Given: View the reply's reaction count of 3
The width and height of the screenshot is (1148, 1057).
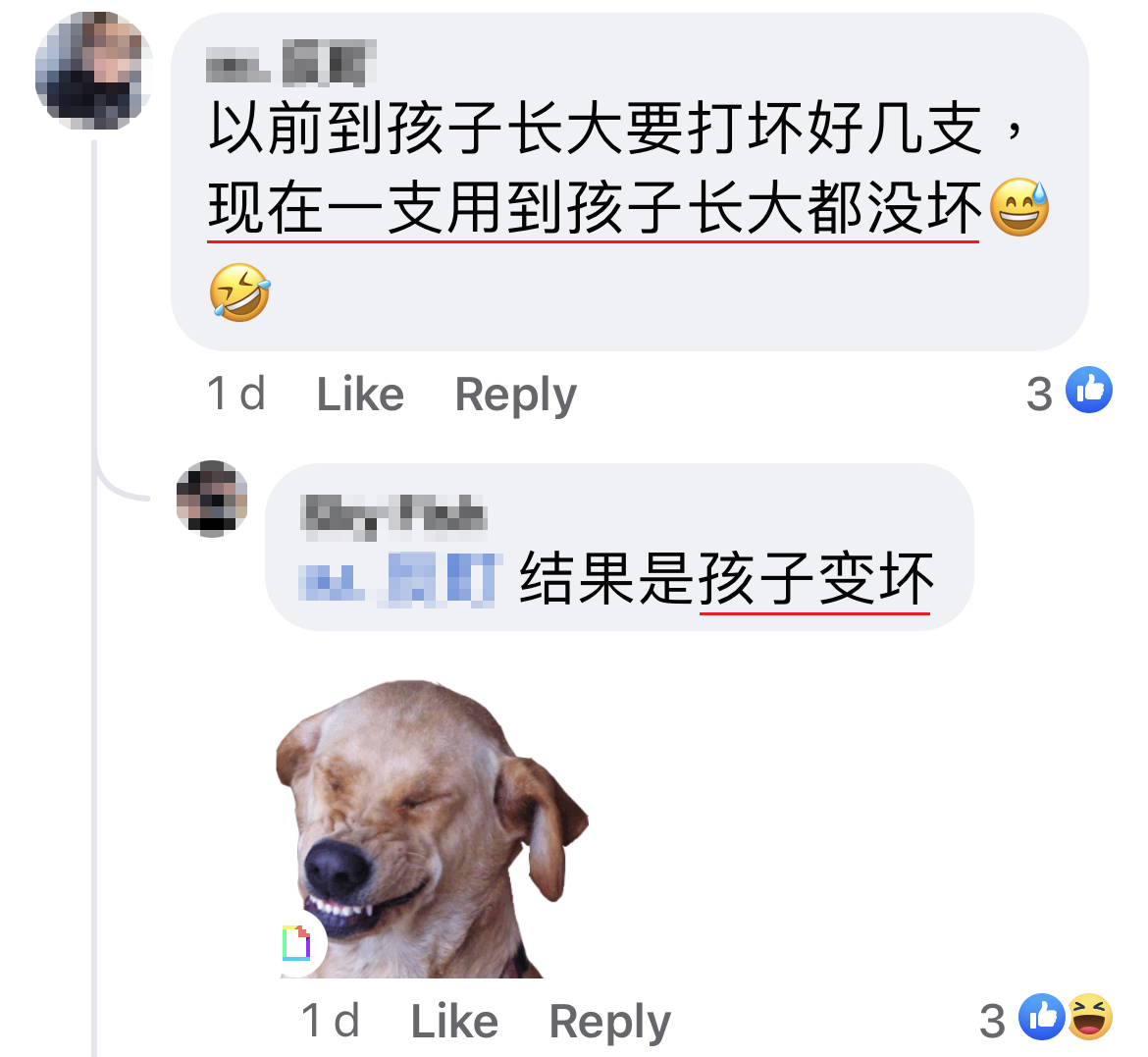Looking at the screenshot, I should (992, 1021).
